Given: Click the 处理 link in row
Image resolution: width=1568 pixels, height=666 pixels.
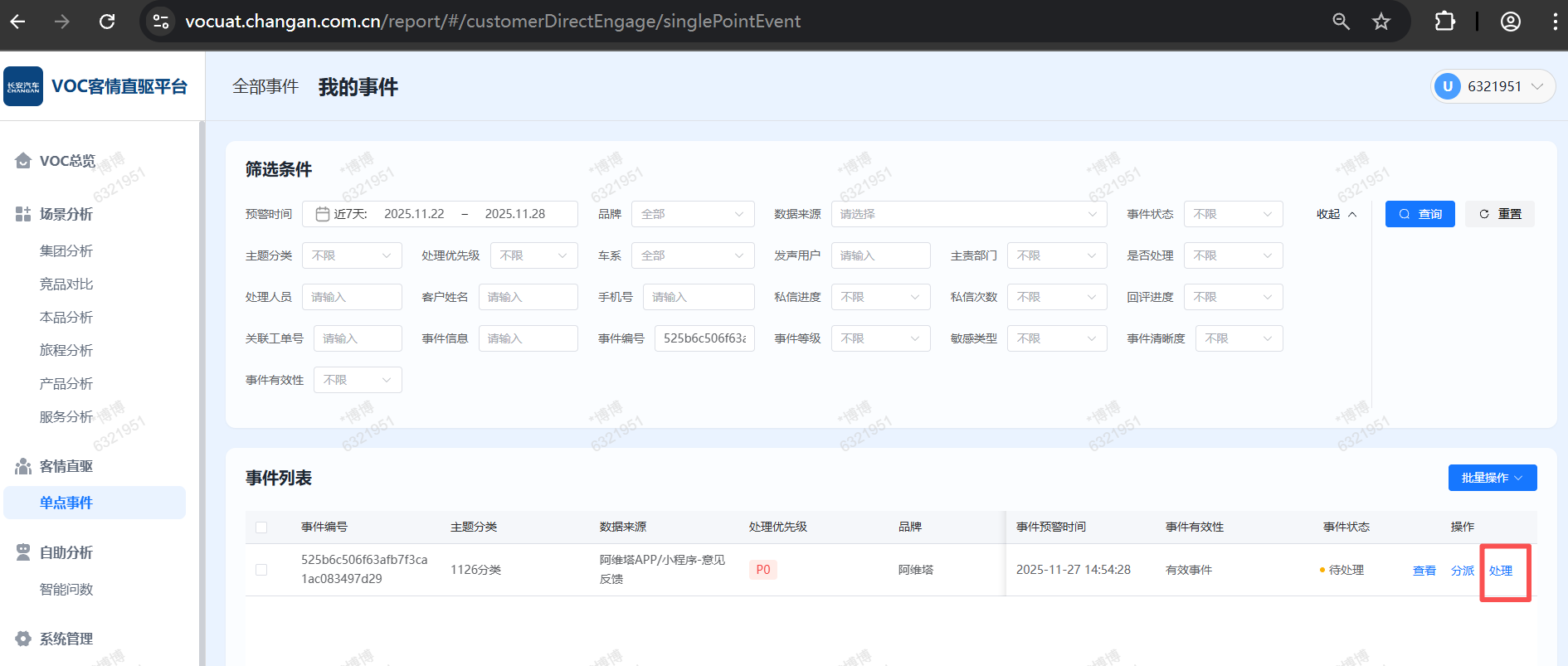Looking at the screenshot, I should 1500,571.
